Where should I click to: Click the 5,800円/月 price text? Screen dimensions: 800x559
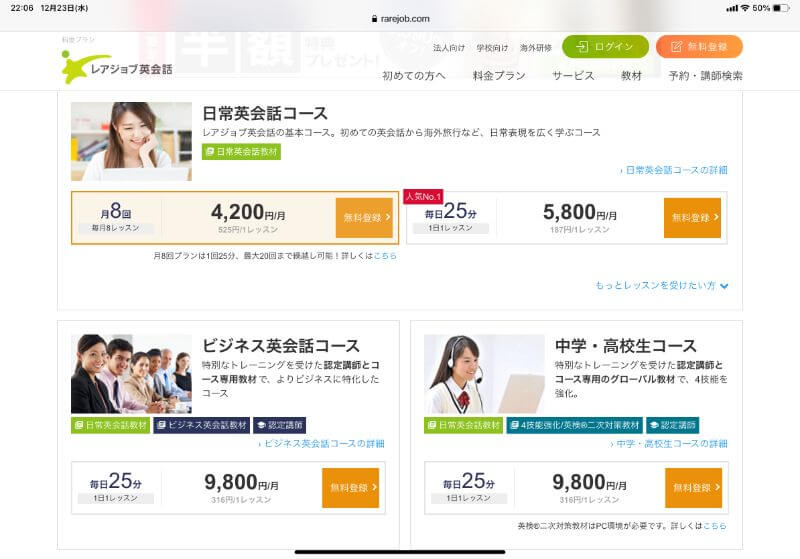580,212
